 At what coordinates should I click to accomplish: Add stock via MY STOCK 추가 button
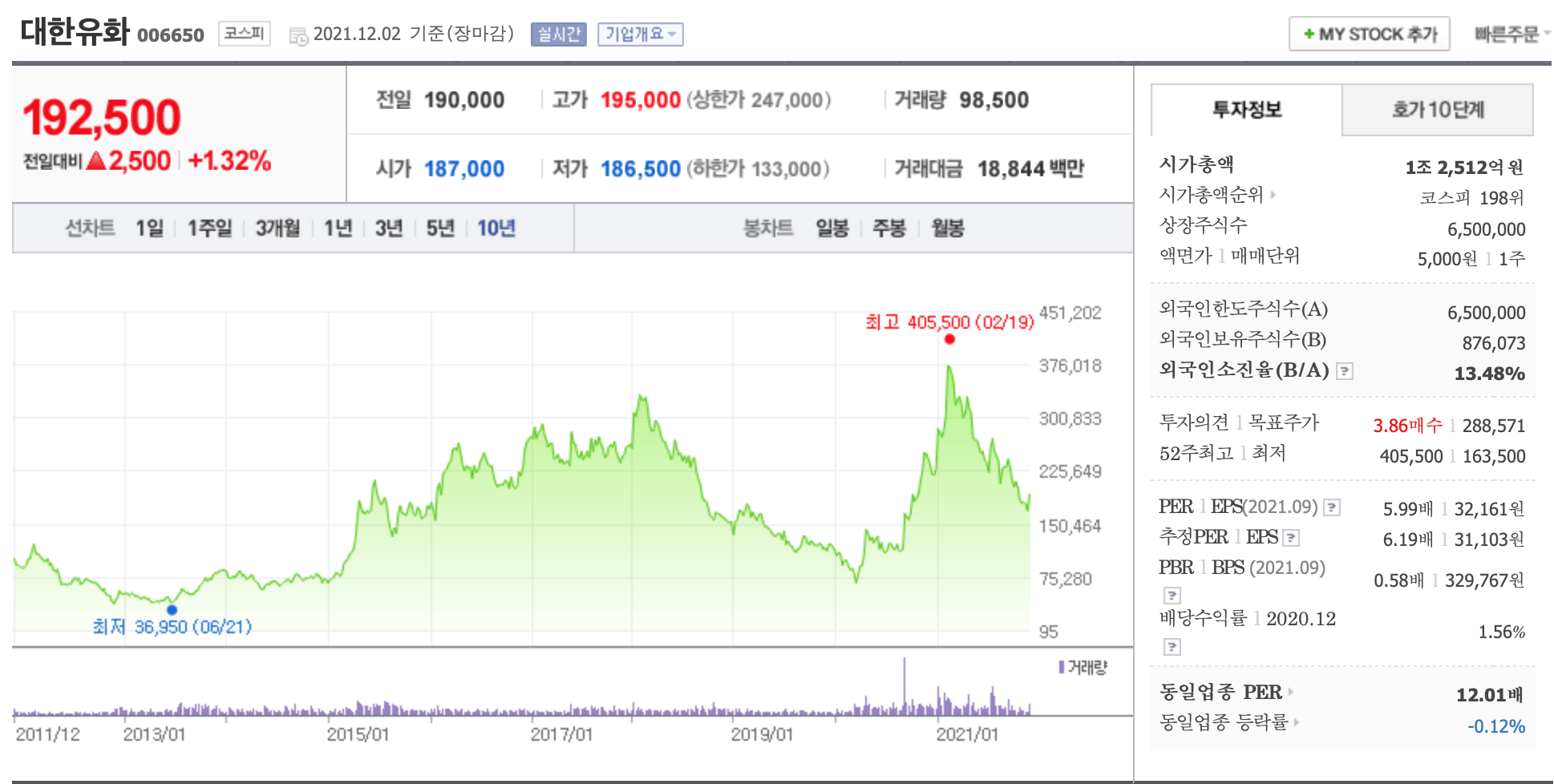tap(1370, 34)
